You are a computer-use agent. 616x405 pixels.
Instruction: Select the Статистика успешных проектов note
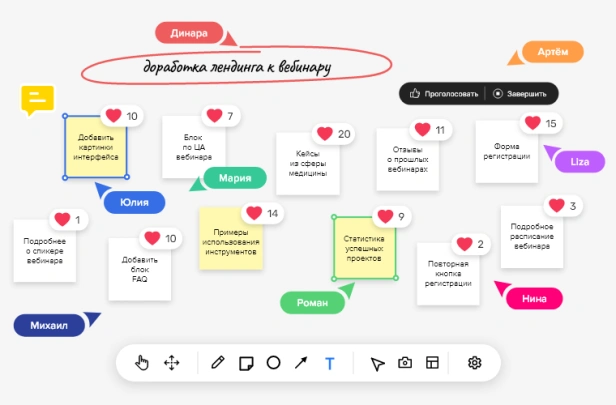[x=365, y=248]
